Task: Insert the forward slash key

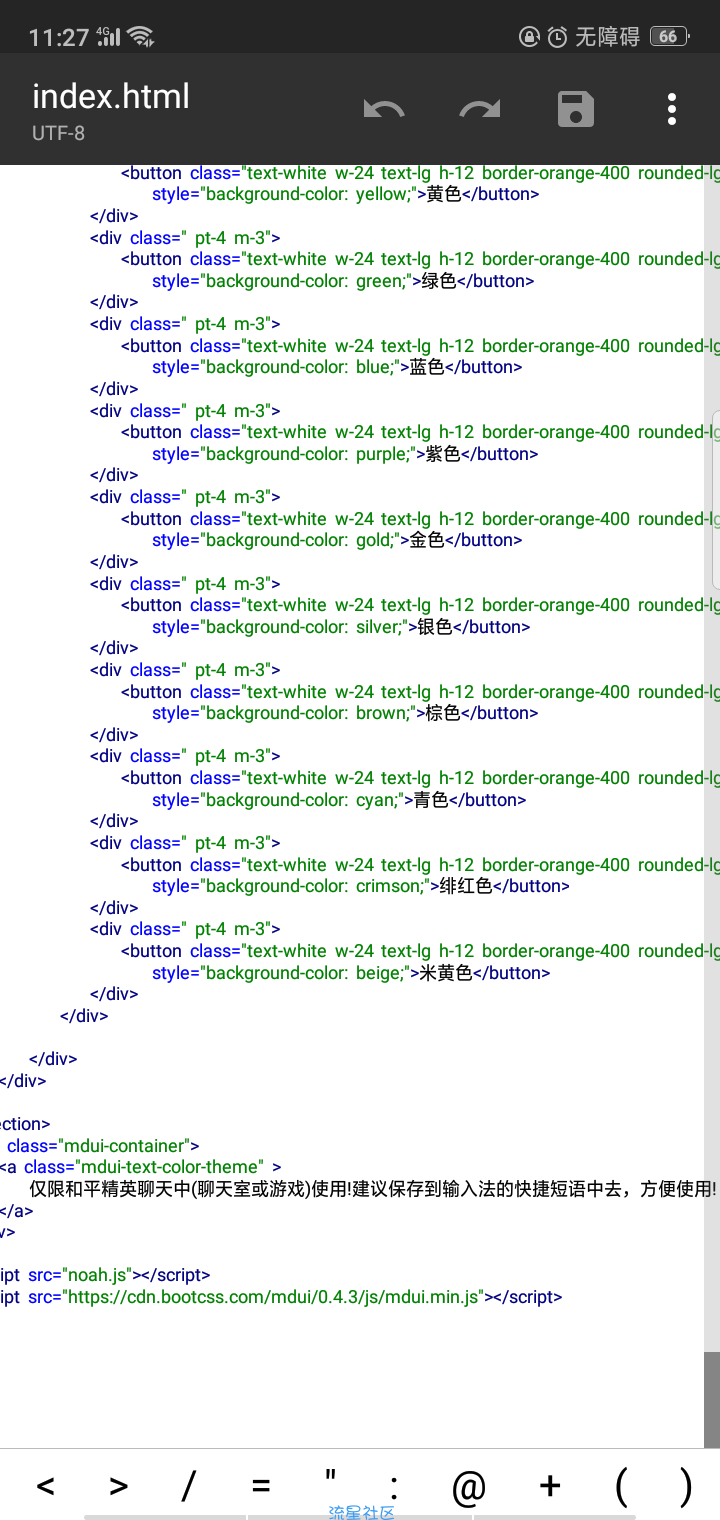Action: point(187,1486)
